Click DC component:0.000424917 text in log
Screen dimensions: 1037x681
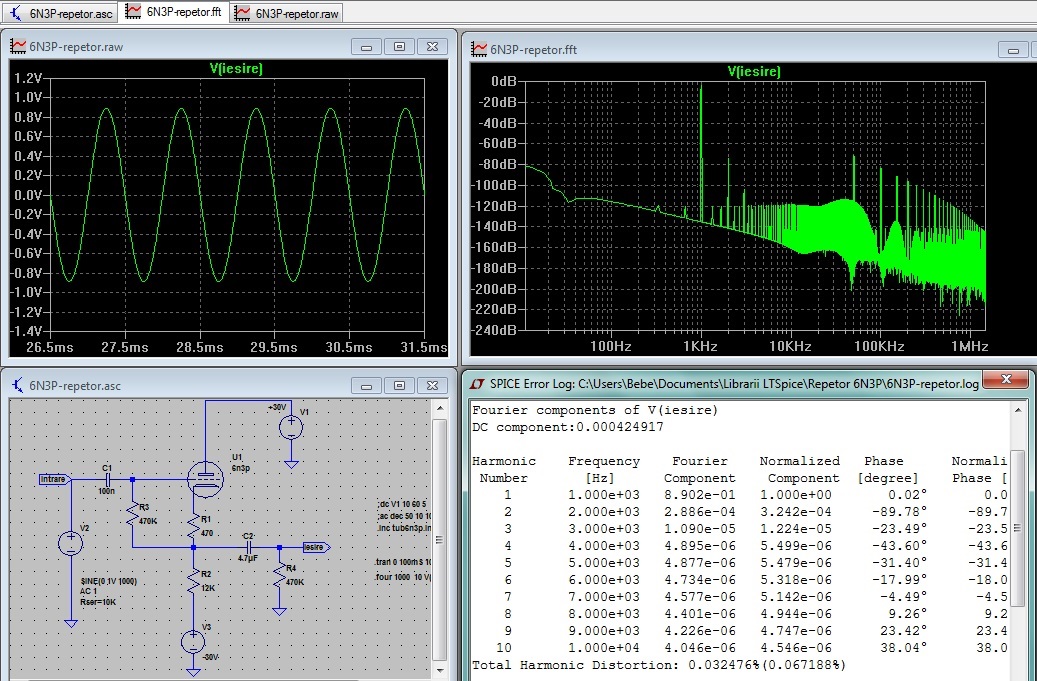(x=567, y=427)
